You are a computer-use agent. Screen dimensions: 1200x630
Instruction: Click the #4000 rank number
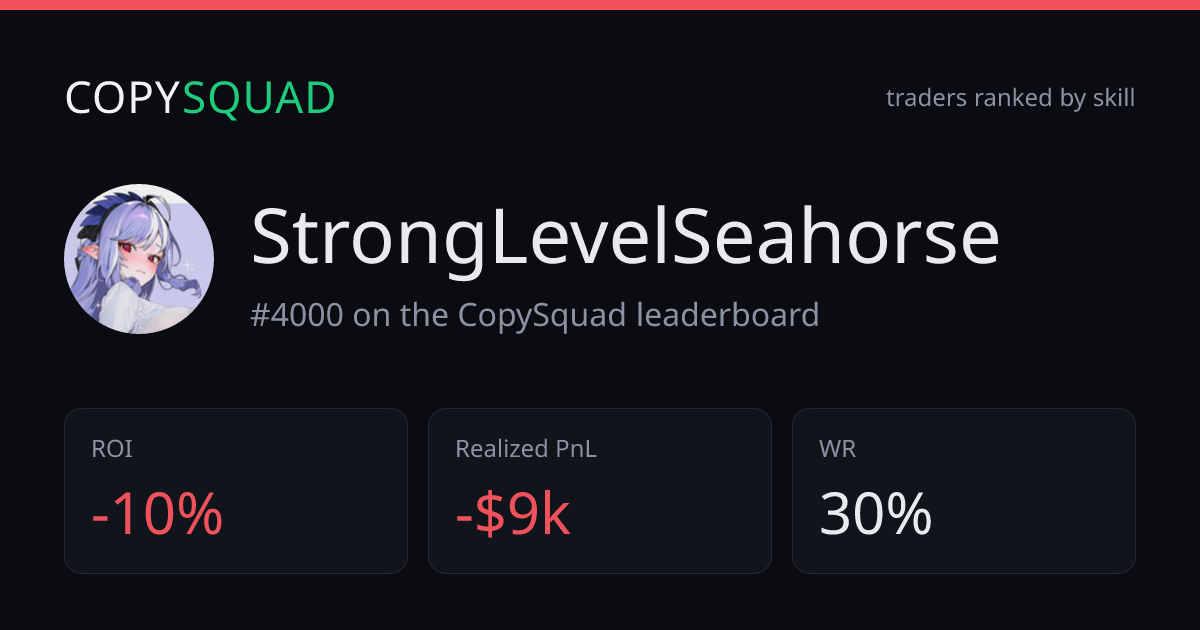click(x=297, y=315)
